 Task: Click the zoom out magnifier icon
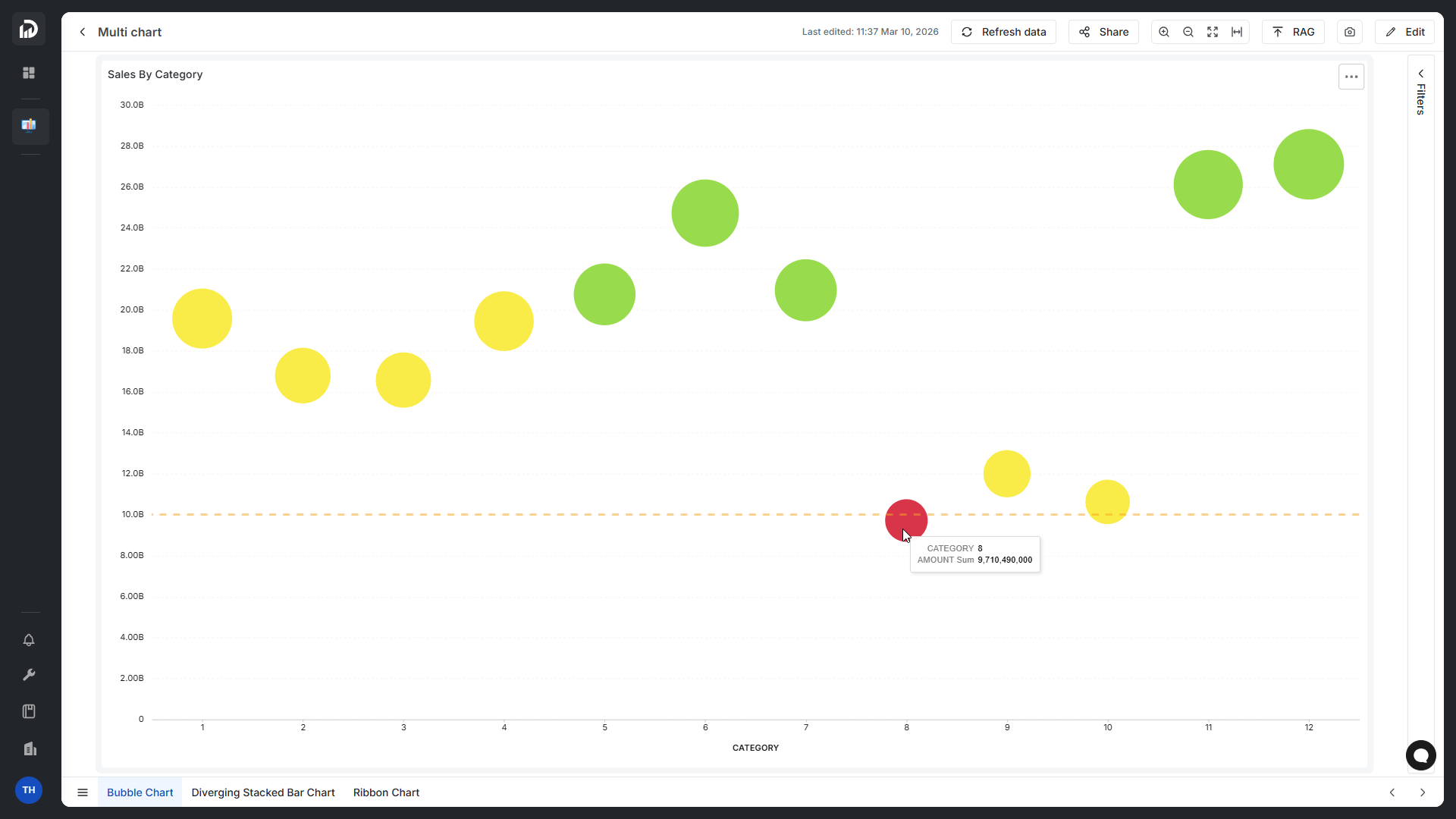click(1188, 32)
